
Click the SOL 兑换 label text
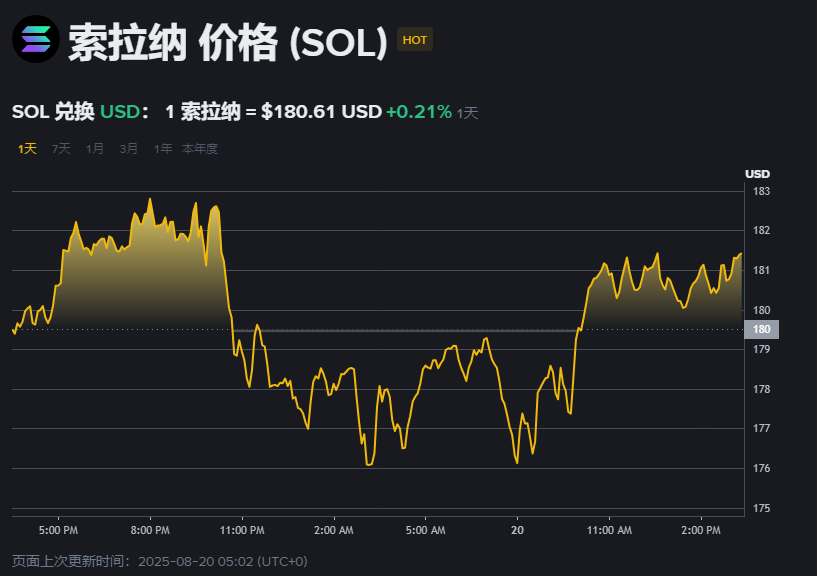point(53,112)
